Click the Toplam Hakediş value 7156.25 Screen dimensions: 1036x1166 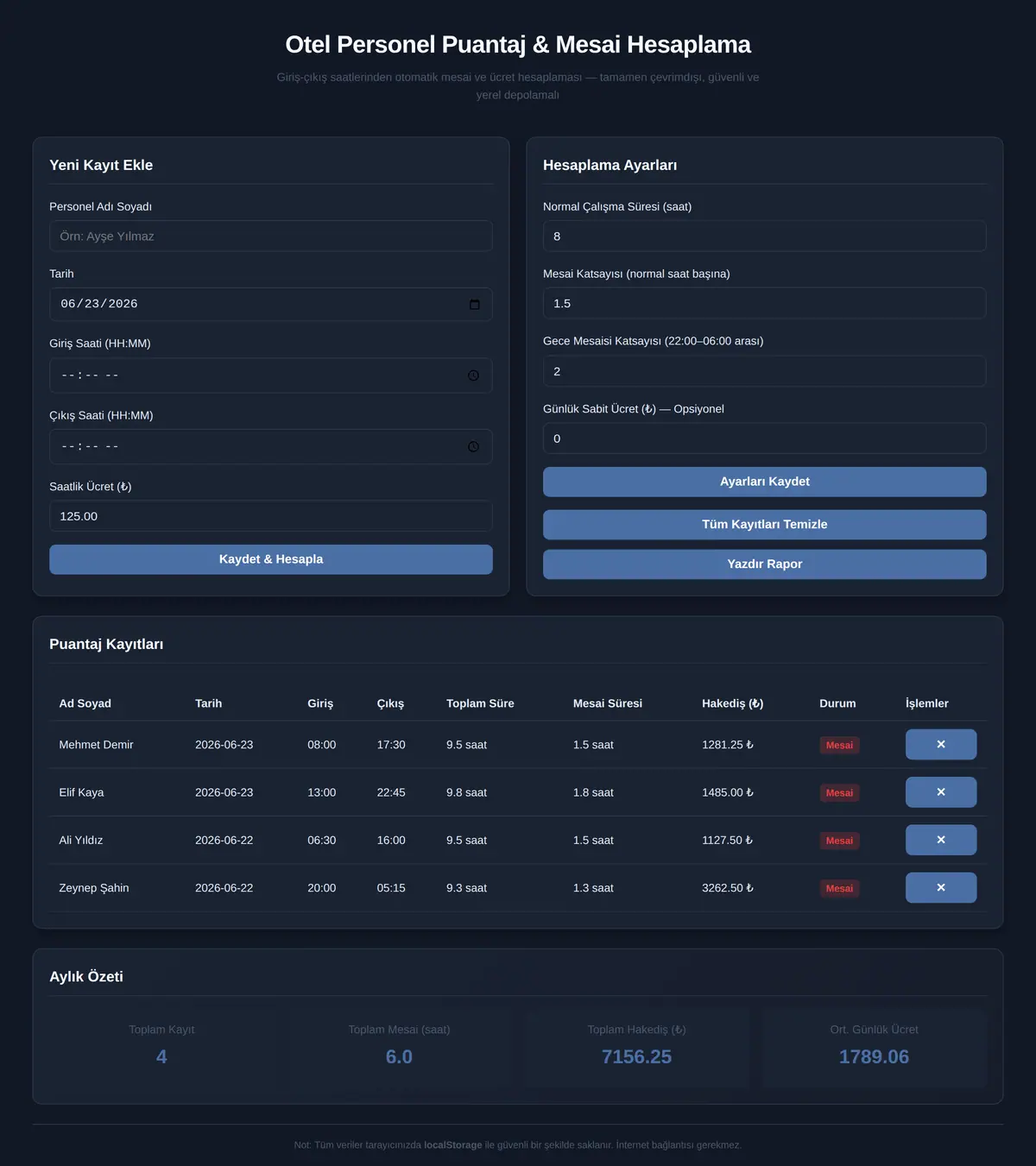pyautogui.click(x=636, y=1057)
